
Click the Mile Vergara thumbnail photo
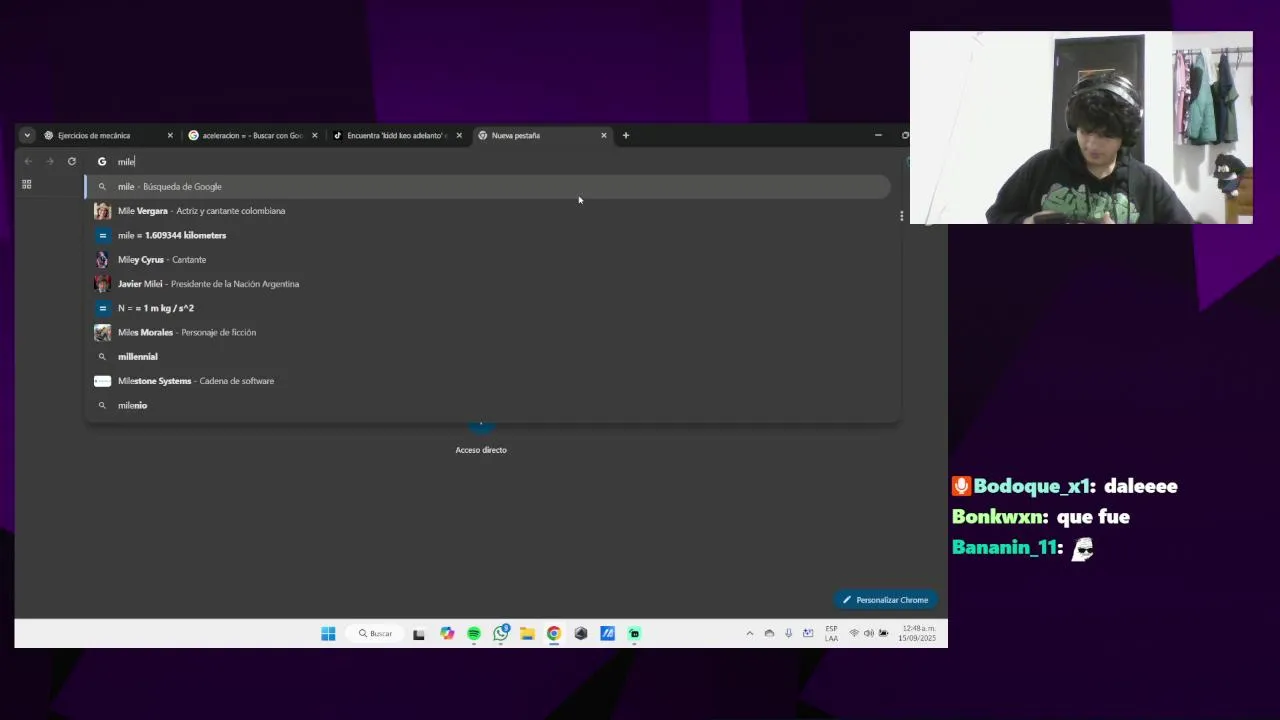[x=102, y=211]
